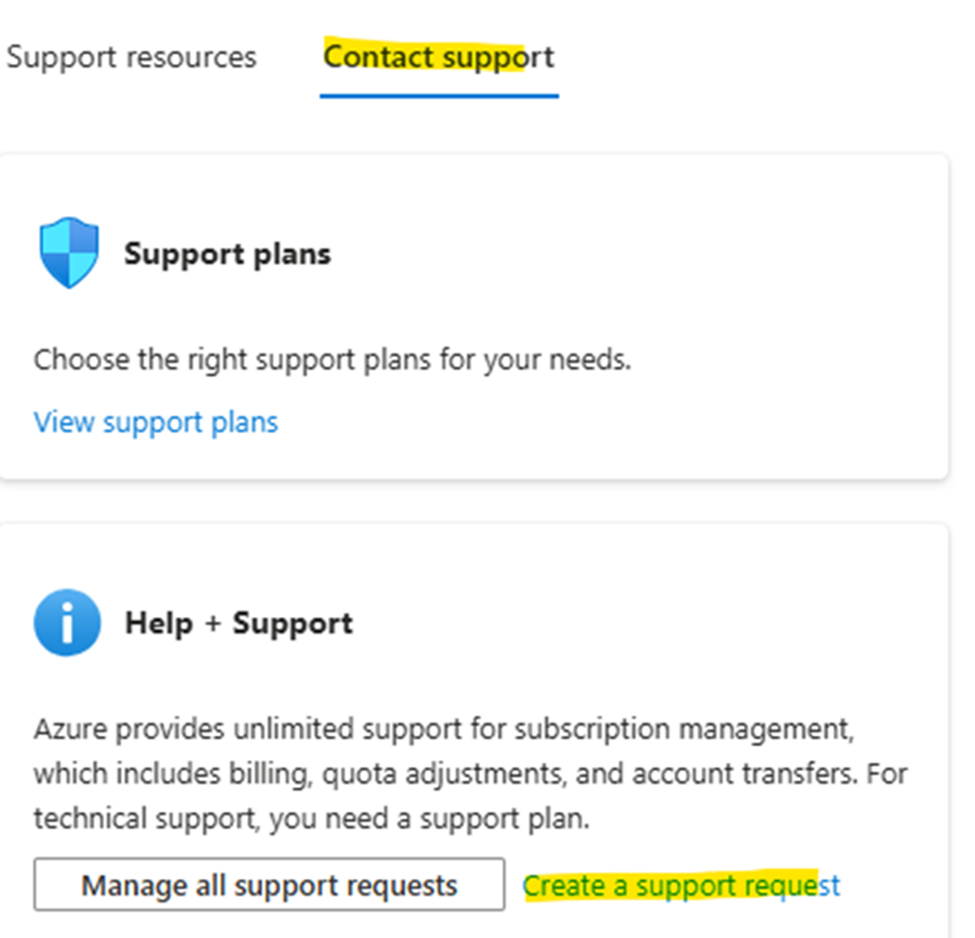Open the Support resources tab

pos(131,57)
